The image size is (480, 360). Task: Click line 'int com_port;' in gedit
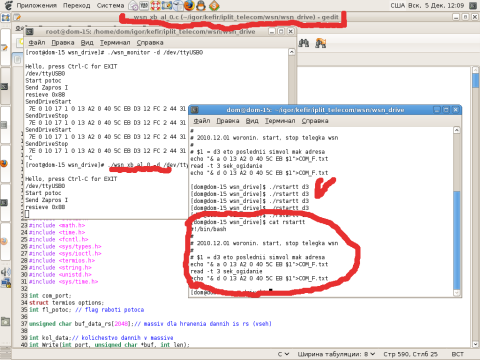pos(50,296)
